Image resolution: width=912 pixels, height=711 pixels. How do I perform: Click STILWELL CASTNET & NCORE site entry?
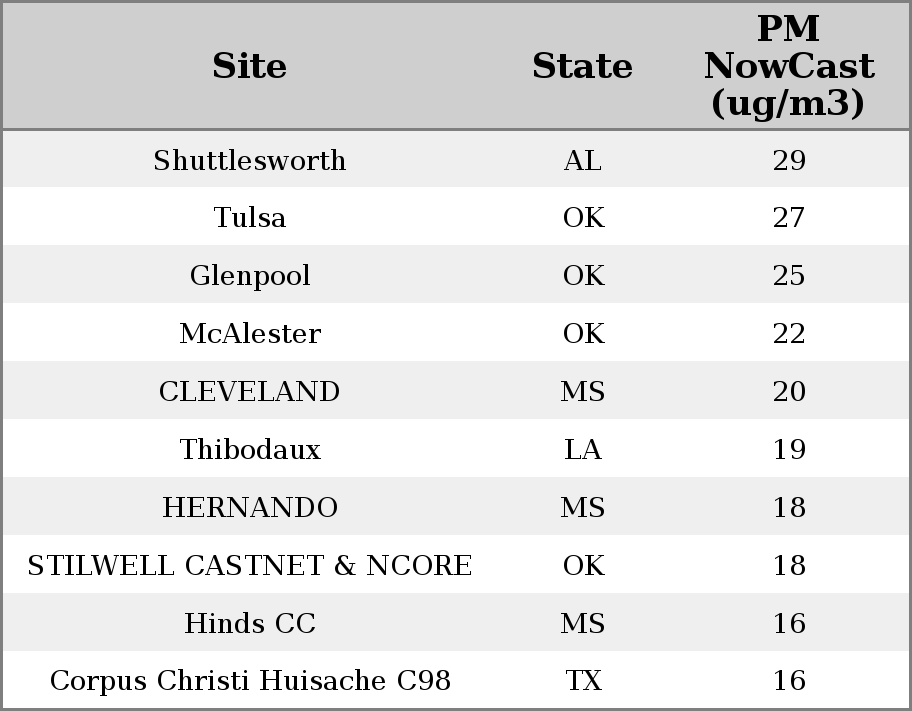(250, 566)
